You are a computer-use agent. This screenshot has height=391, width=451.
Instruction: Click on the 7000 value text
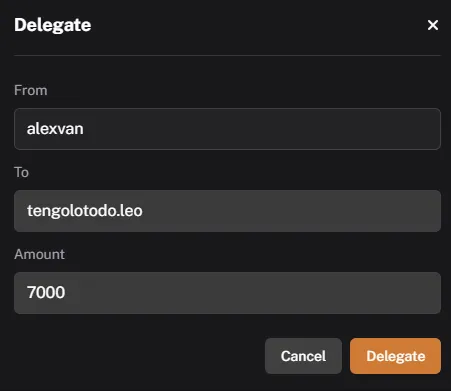[x=46, y=292]
